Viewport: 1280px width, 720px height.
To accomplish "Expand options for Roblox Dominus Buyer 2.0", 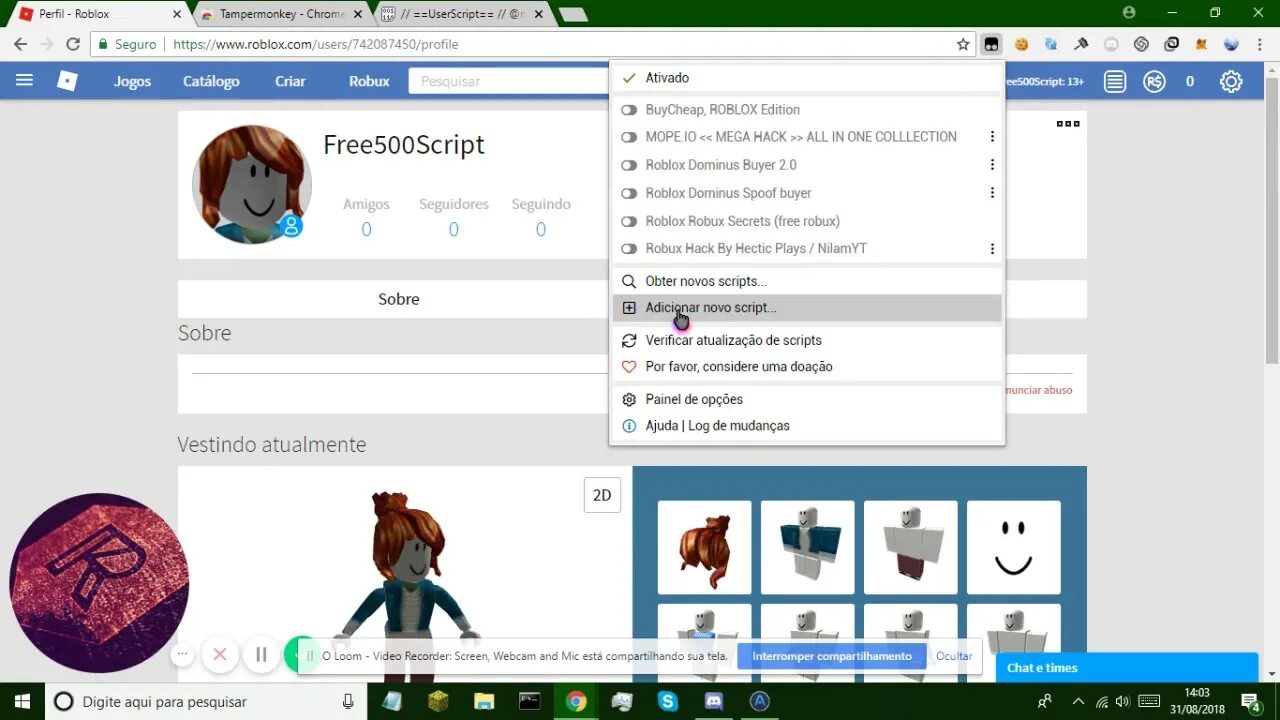I will [992, 165].
